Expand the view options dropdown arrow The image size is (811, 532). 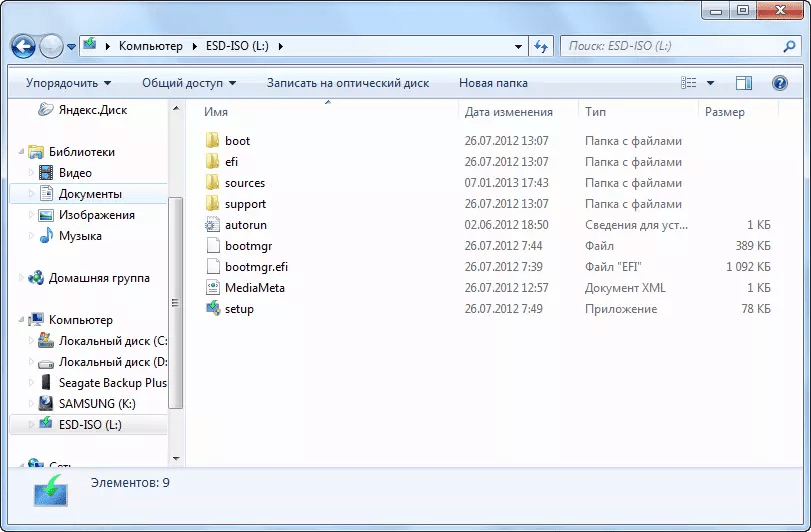pyautogui.click(x=710, y=83)
